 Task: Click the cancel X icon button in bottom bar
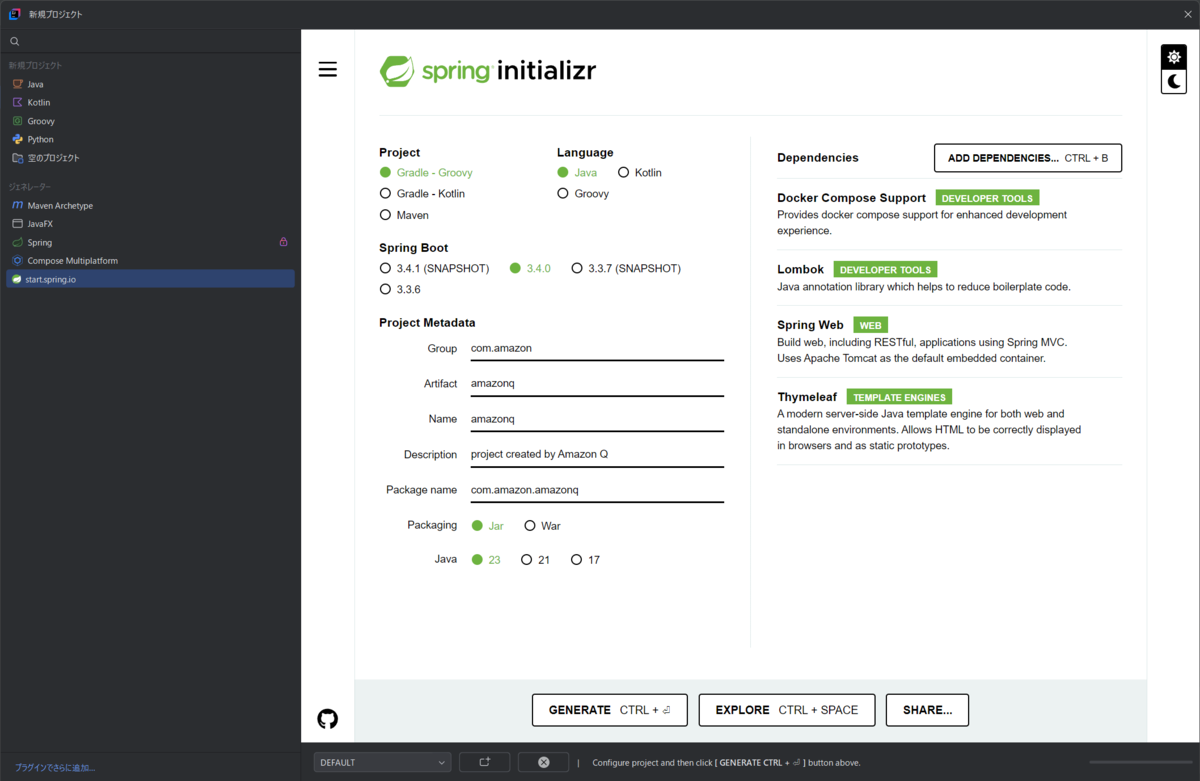click(x=543, y=762)
